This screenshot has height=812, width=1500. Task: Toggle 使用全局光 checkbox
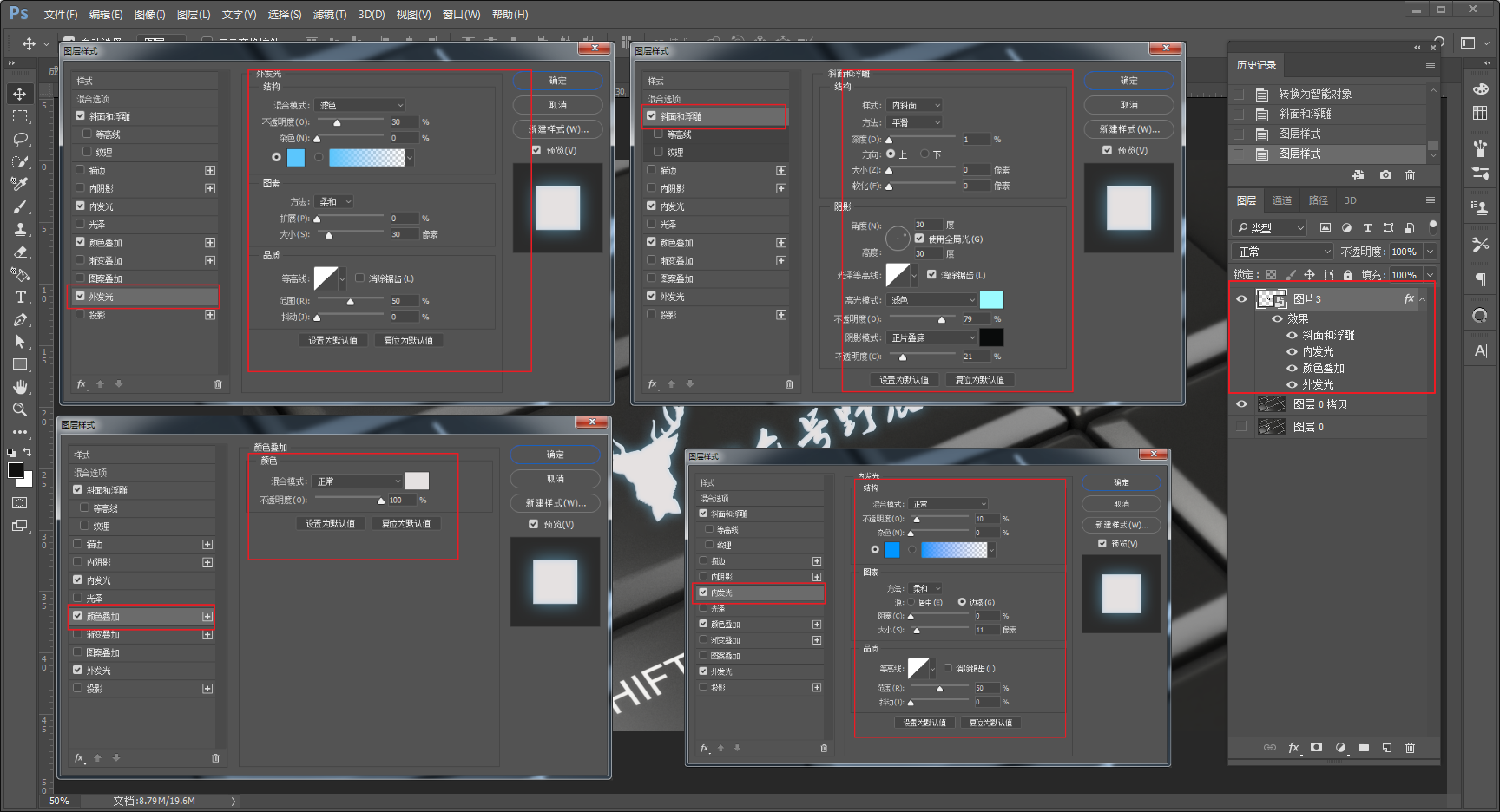click(x=919, y=239)
